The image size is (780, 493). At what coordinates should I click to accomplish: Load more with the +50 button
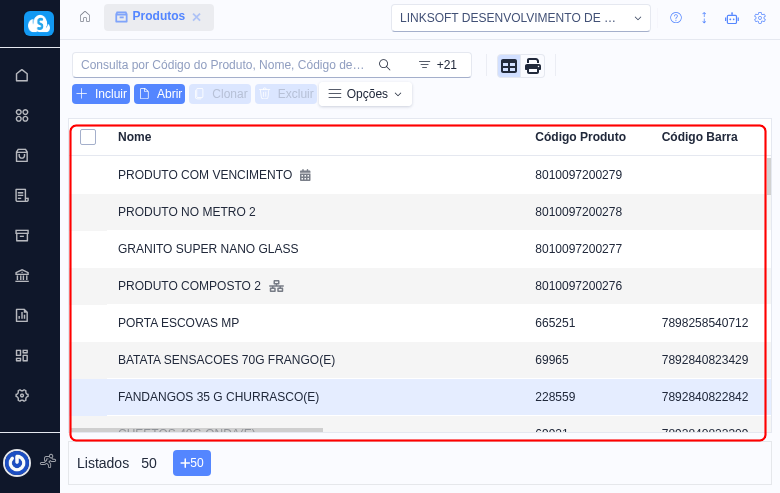pos(191,463)
